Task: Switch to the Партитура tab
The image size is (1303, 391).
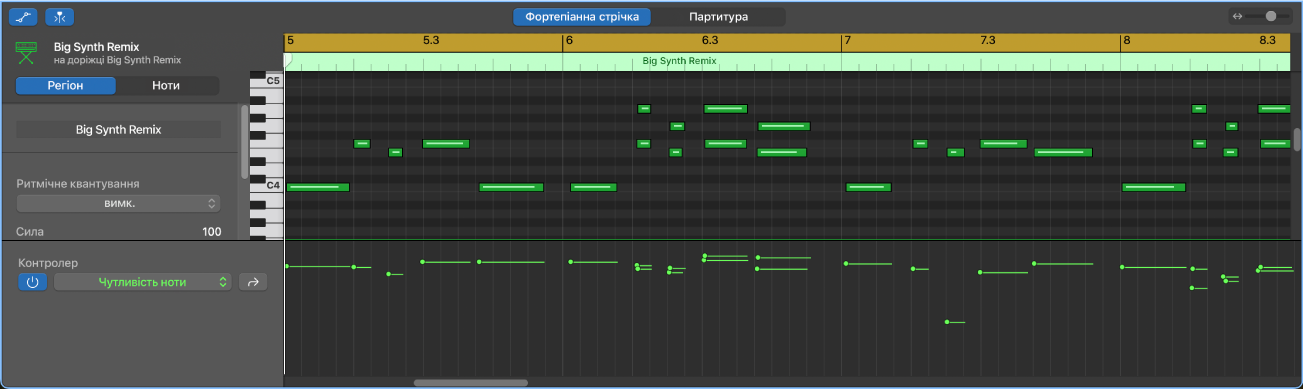Action: tap(718, 17)
